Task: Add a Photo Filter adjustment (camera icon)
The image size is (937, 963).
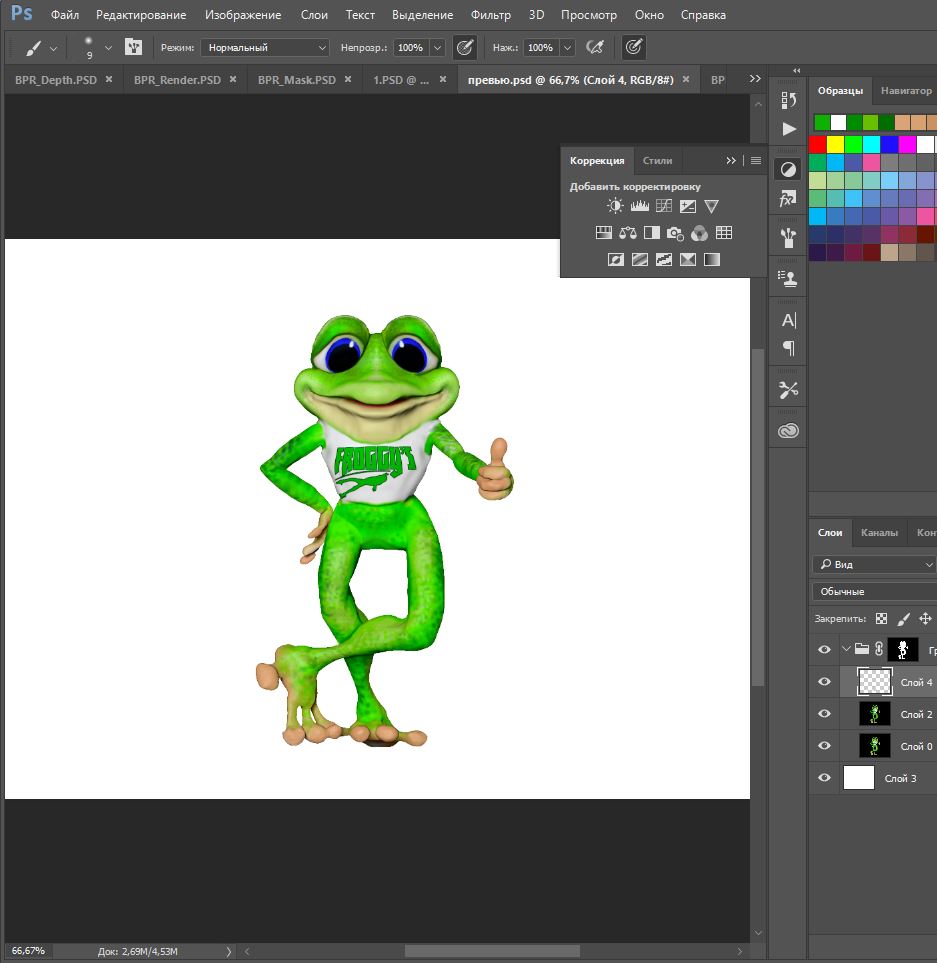Action: (x=675, y=233)
